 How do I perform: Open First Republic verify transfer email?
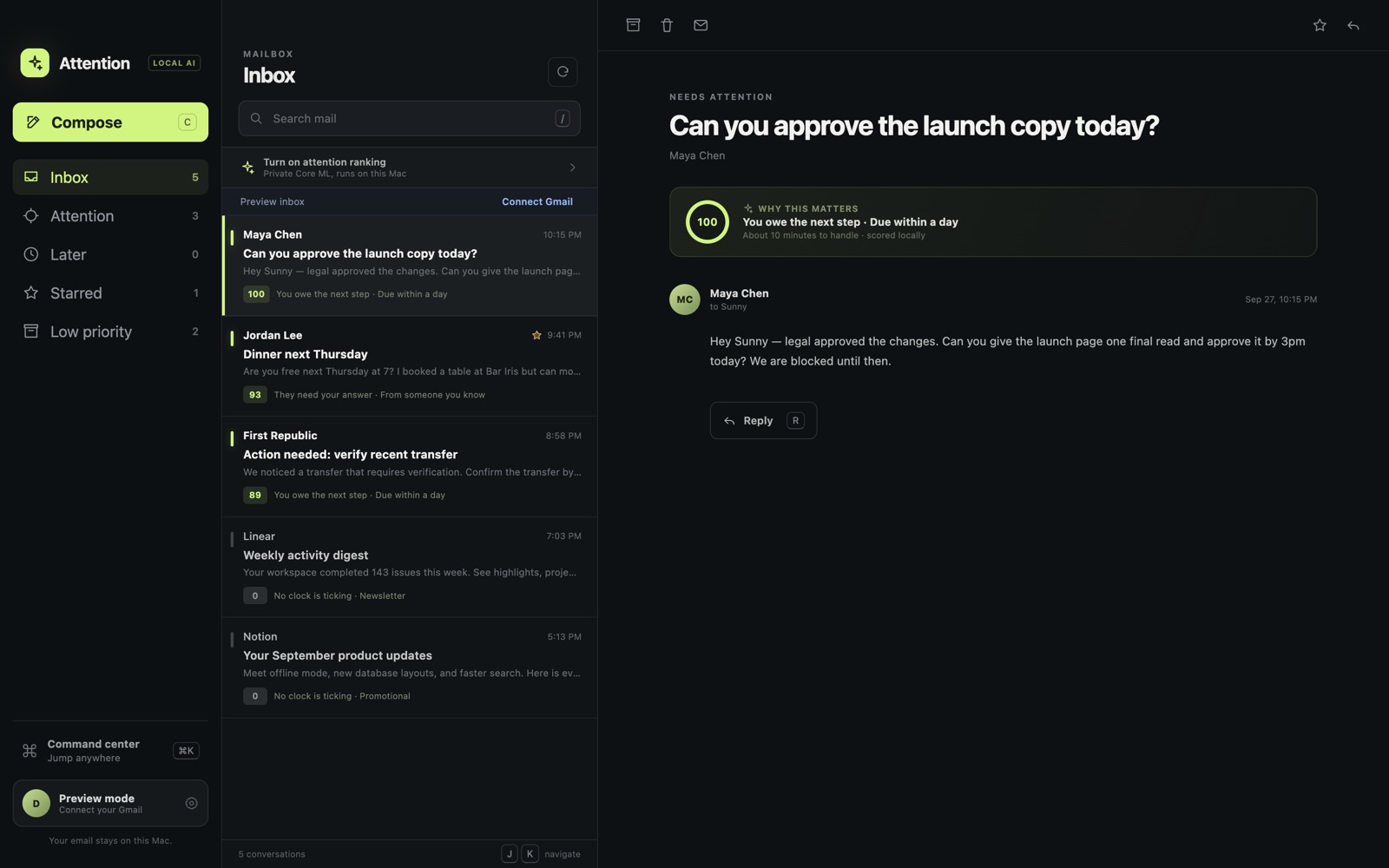[x=410, y=467]
